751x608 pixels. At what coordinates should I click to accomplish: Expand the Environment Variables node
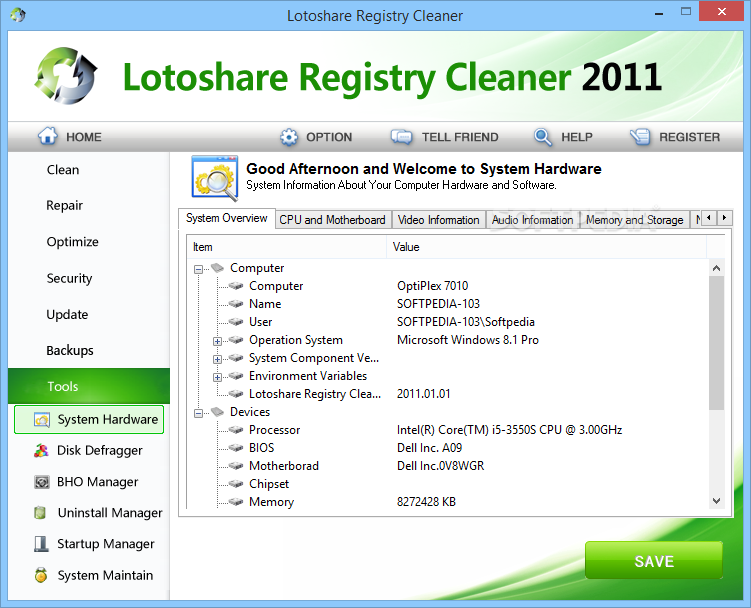click(x=217, y=377)
